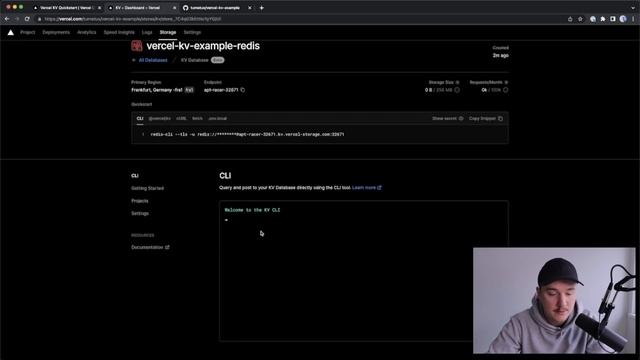Click the Copy Snippet button

pos(486,118)
